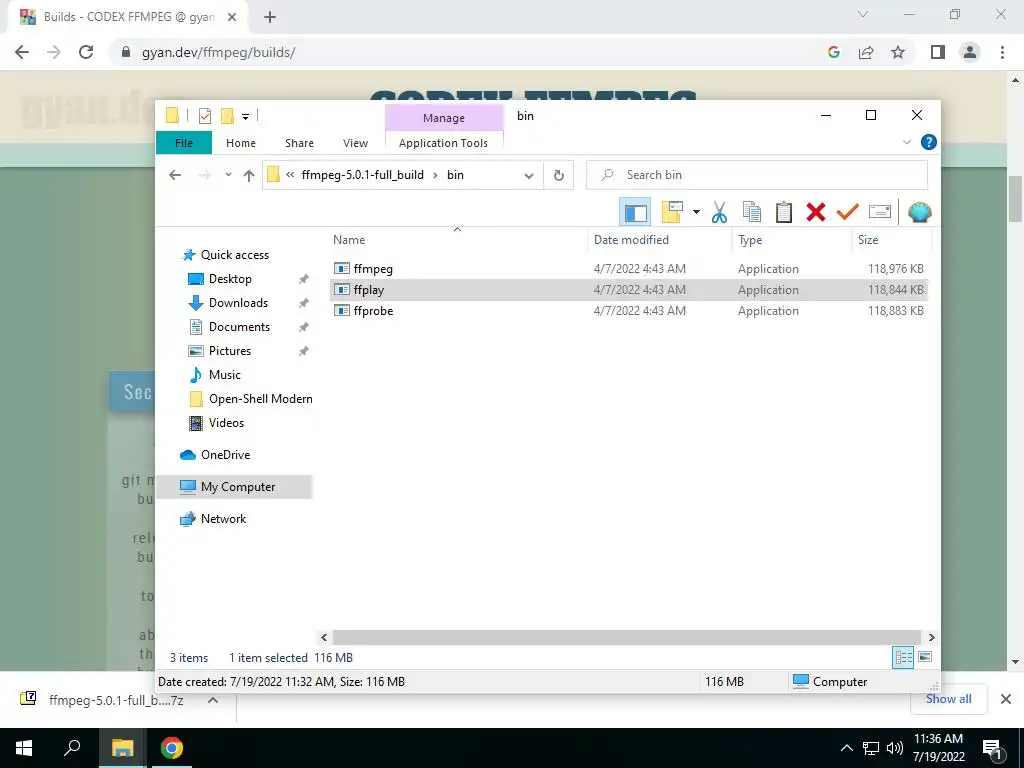Toggle the navigation pane toolbar button
The image size is (1024, 768).
(x=635, y=212)
